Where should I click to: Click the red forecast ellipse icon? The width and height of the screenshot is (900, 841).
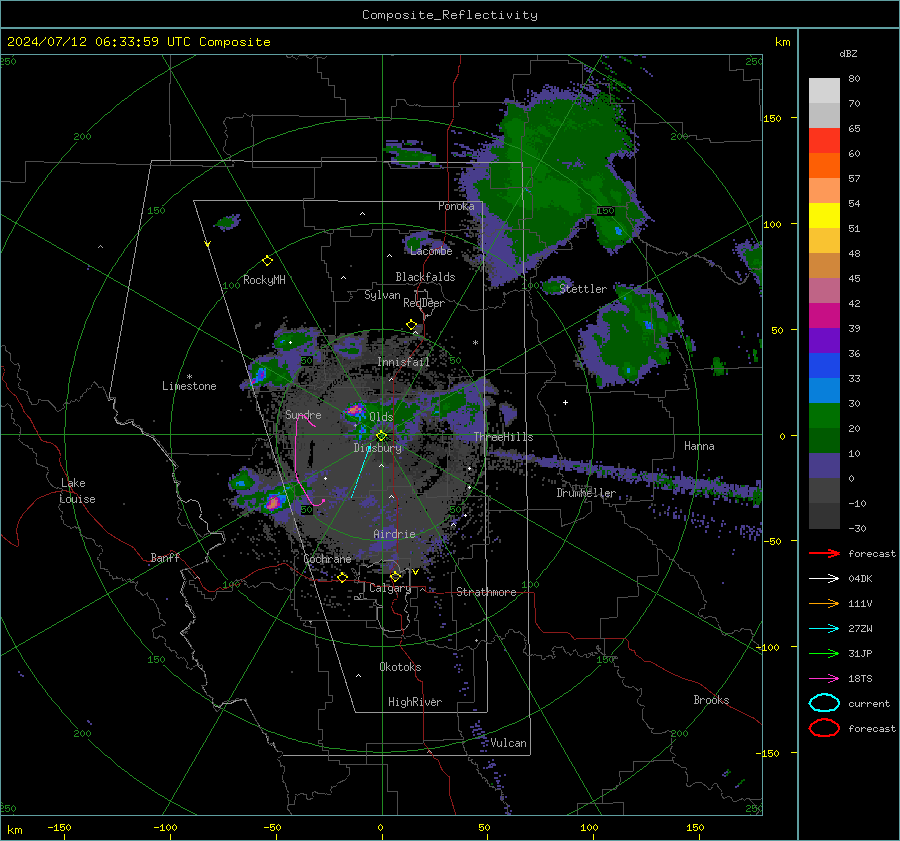(824, 728)
